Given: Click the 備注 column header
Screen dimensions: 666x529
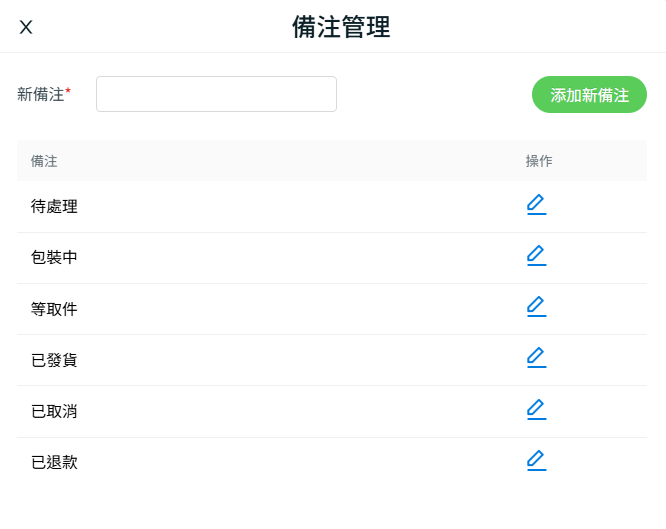Looking at the screenshot, I should 44,161.
